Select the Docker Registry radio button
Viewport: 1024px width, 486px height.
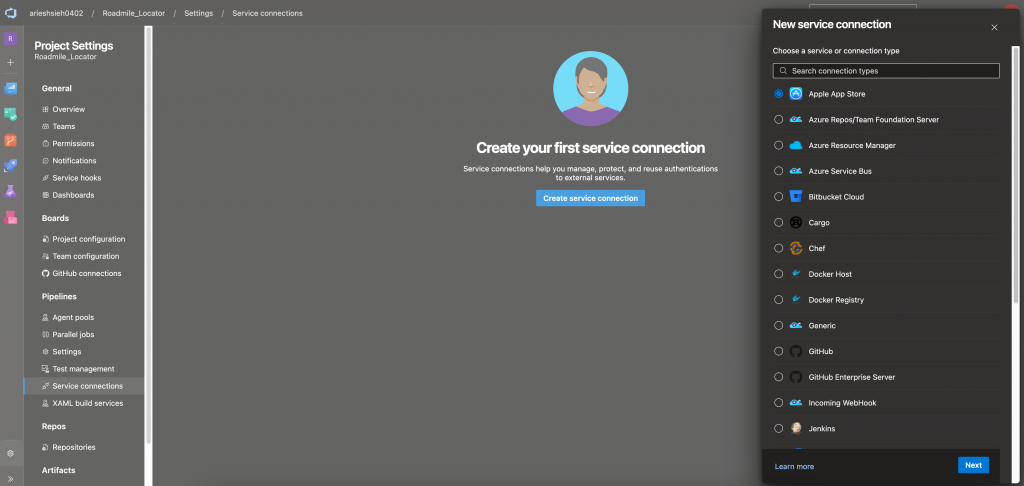pos(778,300)
